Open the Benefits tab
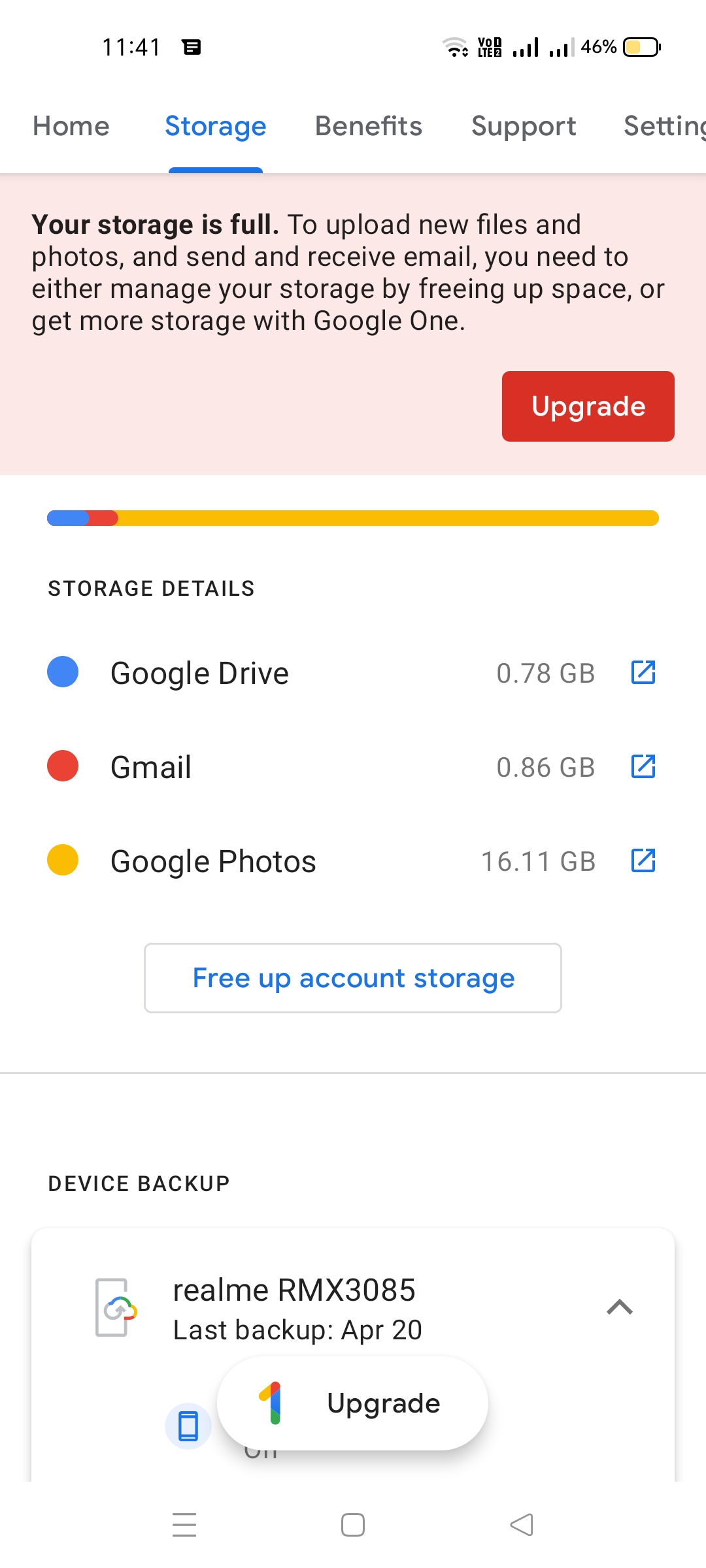Image resolution: width=706 pixels, height=1568 pixels. pyautogui.click(x=369, y=126)
